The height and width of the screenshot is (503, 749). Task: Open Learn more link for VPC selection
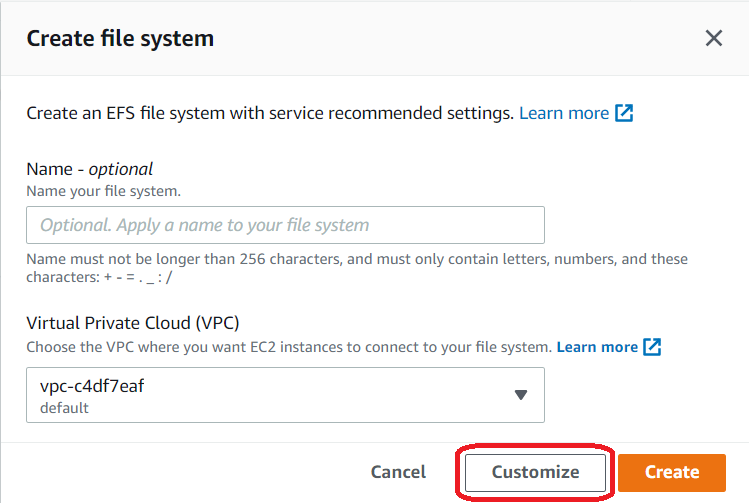pyautogui.click(x=597, y=347)
